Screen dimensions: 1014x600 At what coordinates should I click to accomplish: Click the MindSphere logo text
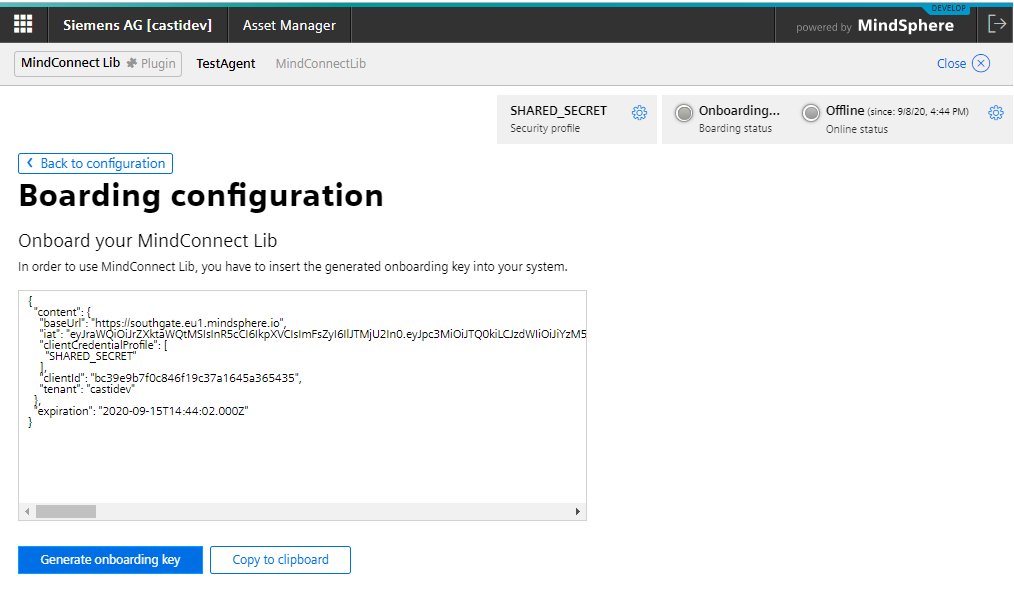click(x=905, y=25)
